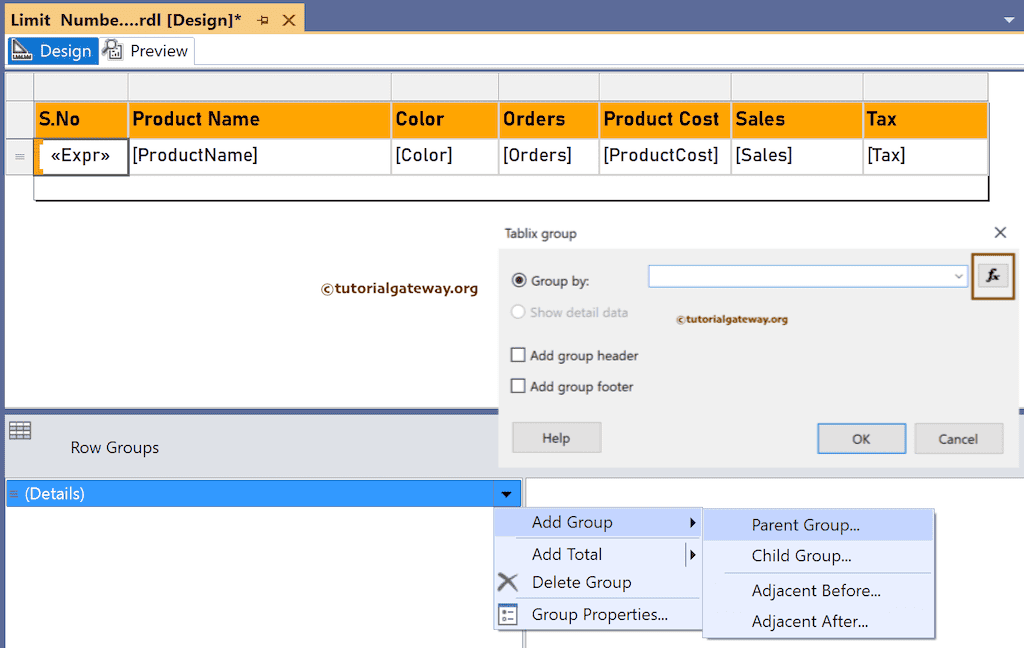The height and width of the screenshot is (648, 1024).
Task: Select Child Group... from submenu
Action: [x=818, y=556]
